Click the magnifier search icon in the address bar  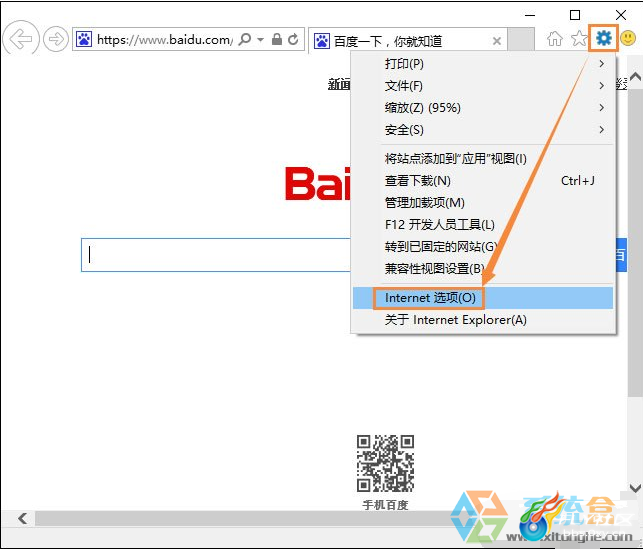point(245,39)
